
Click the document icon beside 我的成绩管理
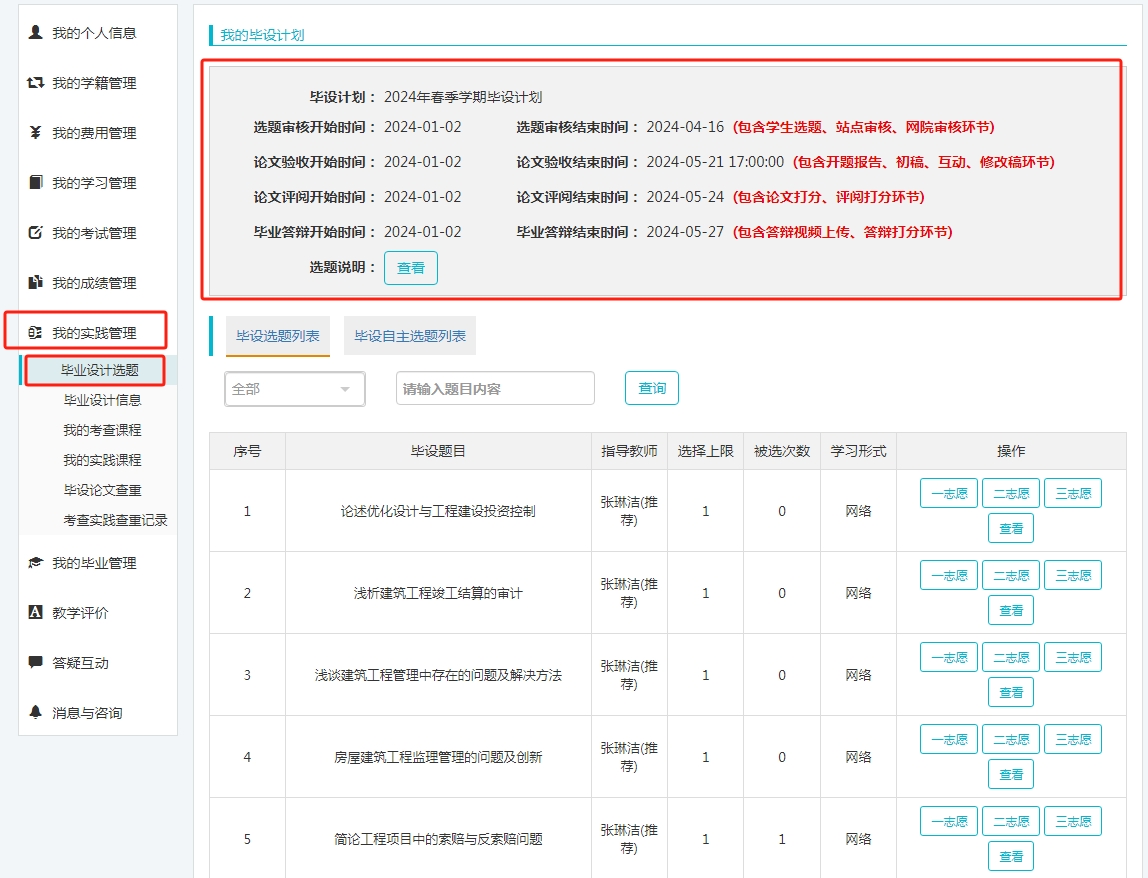tap(36, 283)
